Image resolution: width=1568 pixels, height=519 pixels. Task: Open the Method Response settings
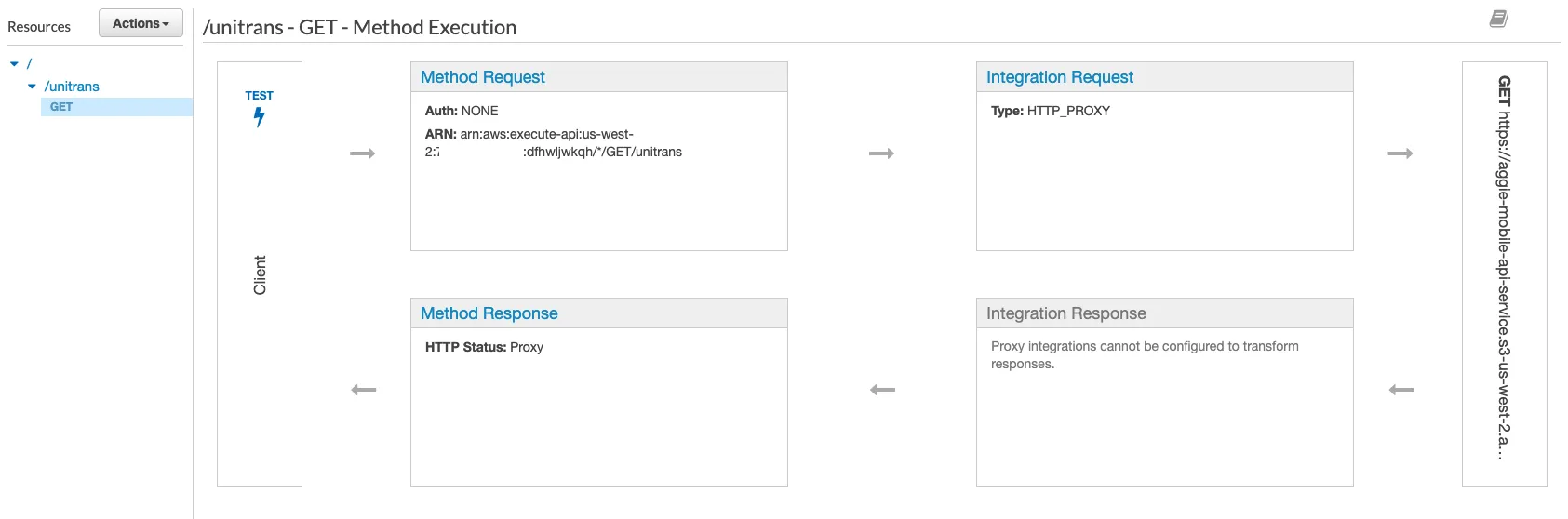(x=489, y=313)
